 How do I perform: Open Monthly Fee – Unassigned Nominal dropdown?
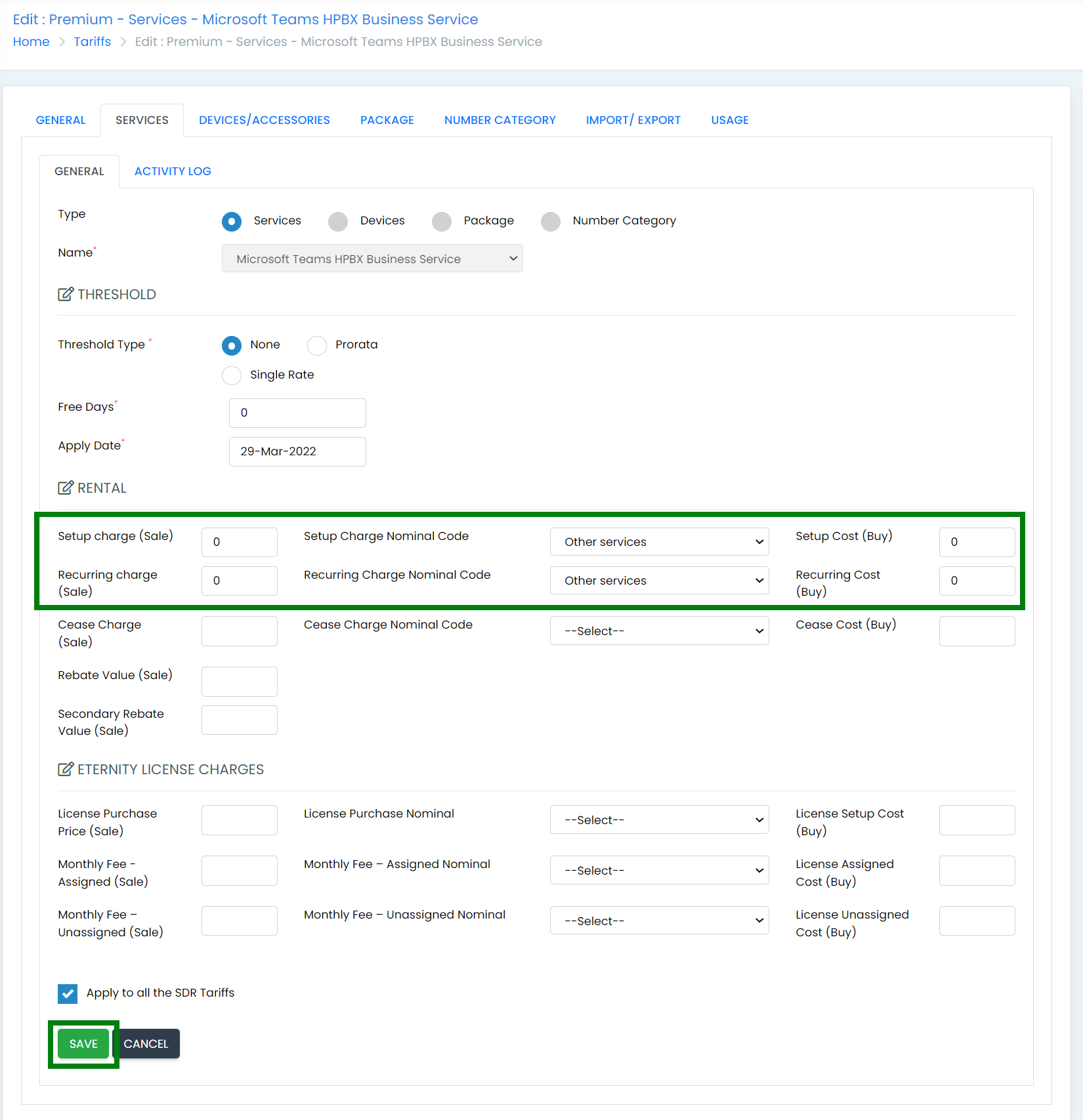click(659, 921)
